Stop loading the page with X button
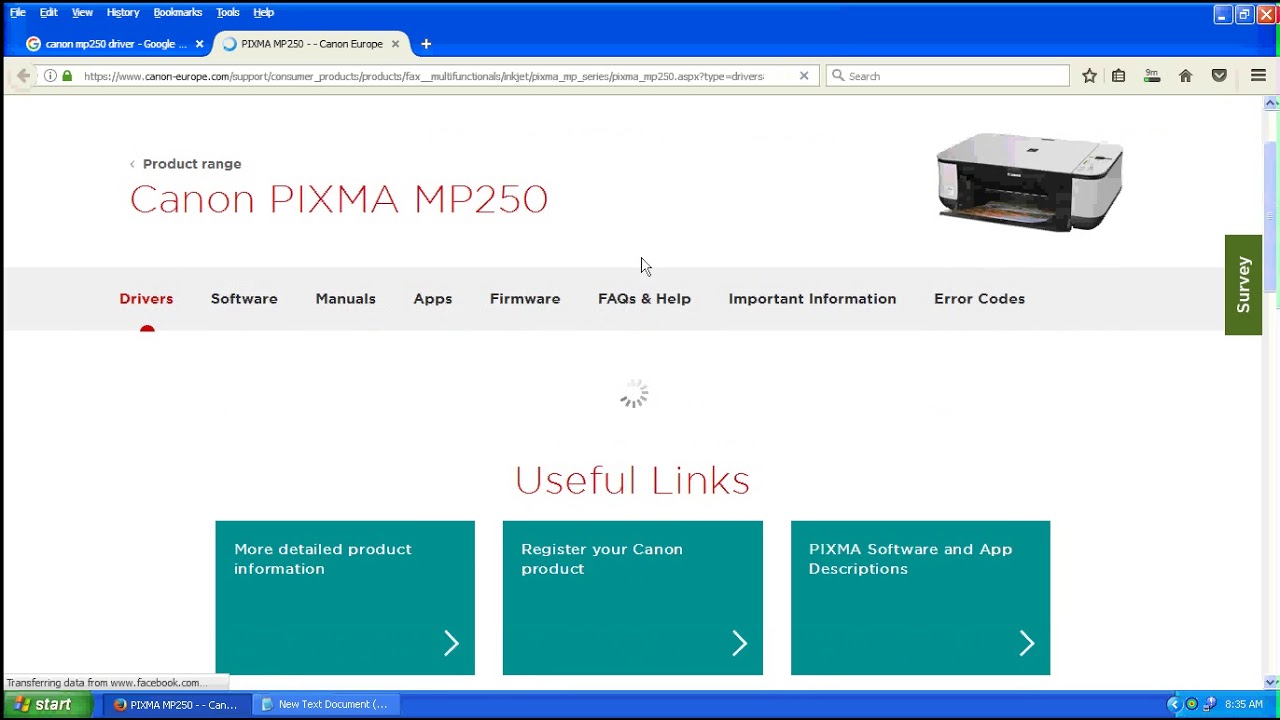The width and height of the screenshot is (1280, 720). pyautogui.click(x=804, y=76)
